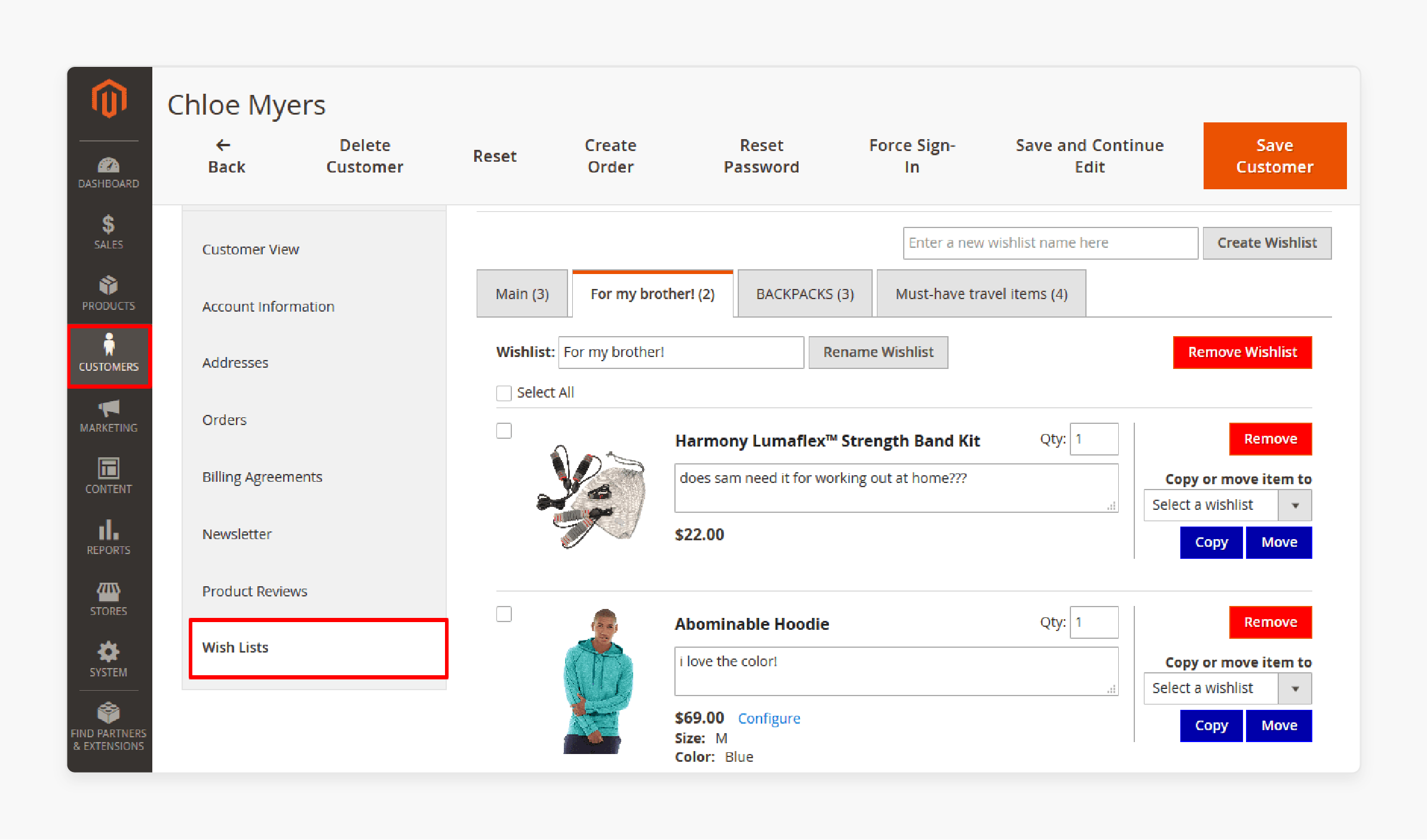
Task: Copy the Strength Band Kit item
Action: click(x=1211, y=543)
